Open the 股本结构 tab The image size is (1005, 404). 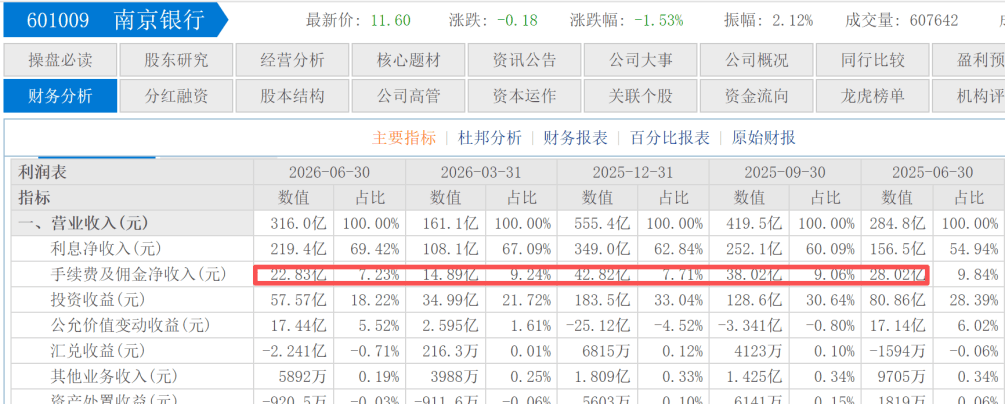tap(292, 96)
